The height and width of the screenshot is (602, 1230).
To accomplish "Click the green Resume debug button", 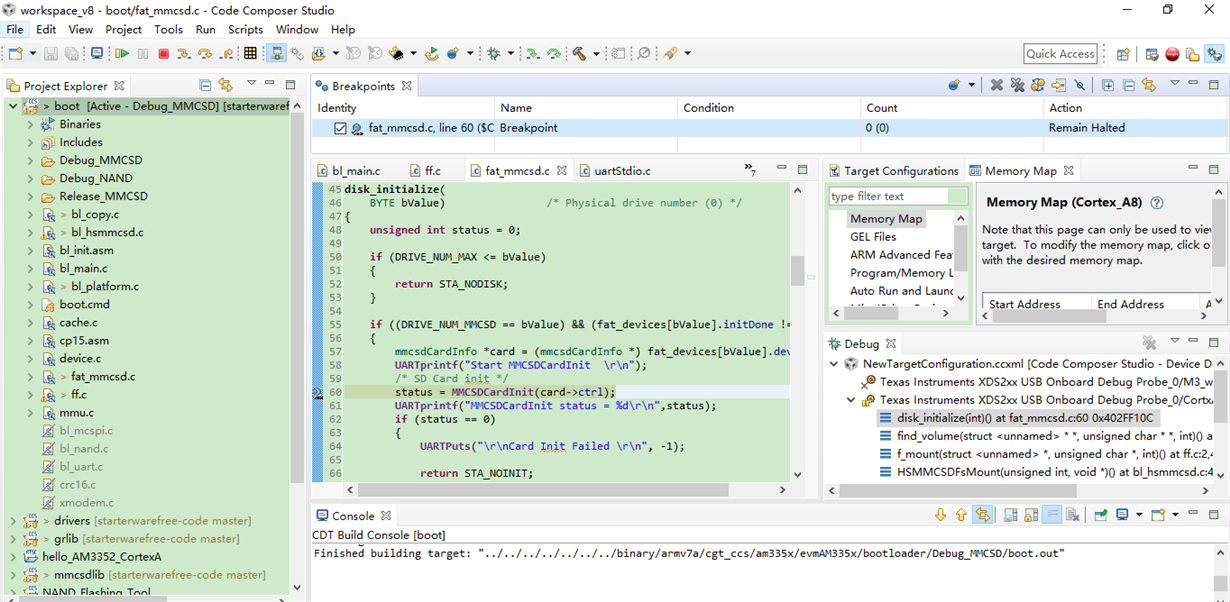I will [x=122, y=54].
